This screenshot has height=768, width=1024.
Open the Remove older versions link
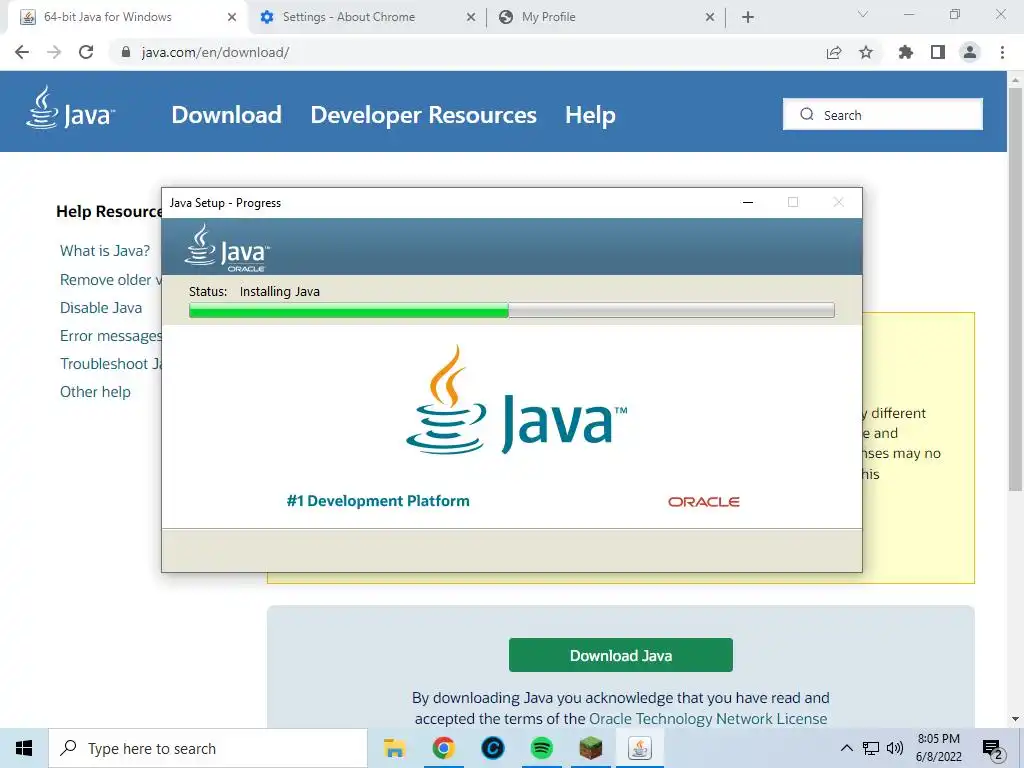[110, 280]
